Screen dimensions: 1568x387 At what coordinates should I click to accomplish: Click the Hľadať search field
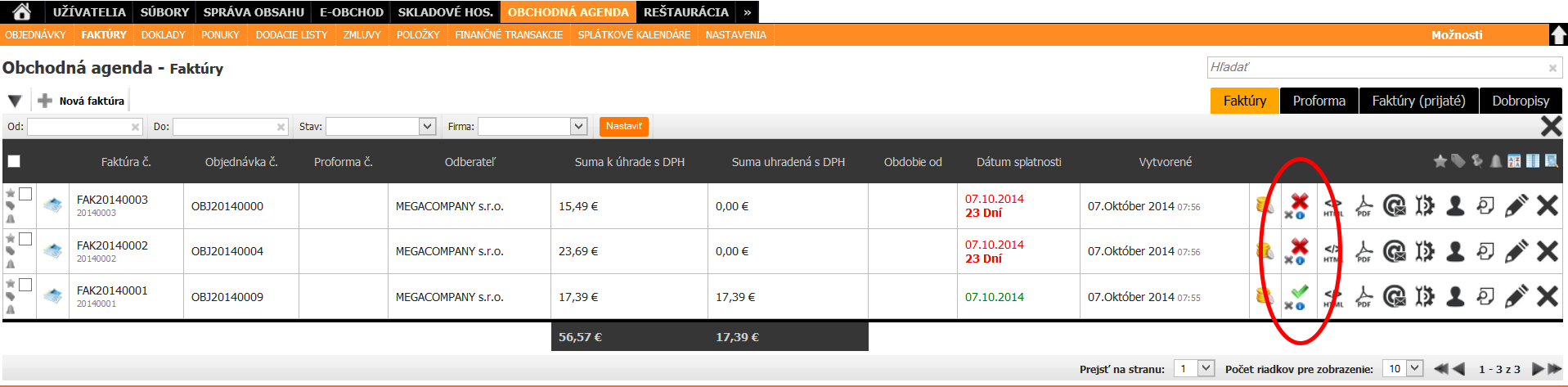1377,67
